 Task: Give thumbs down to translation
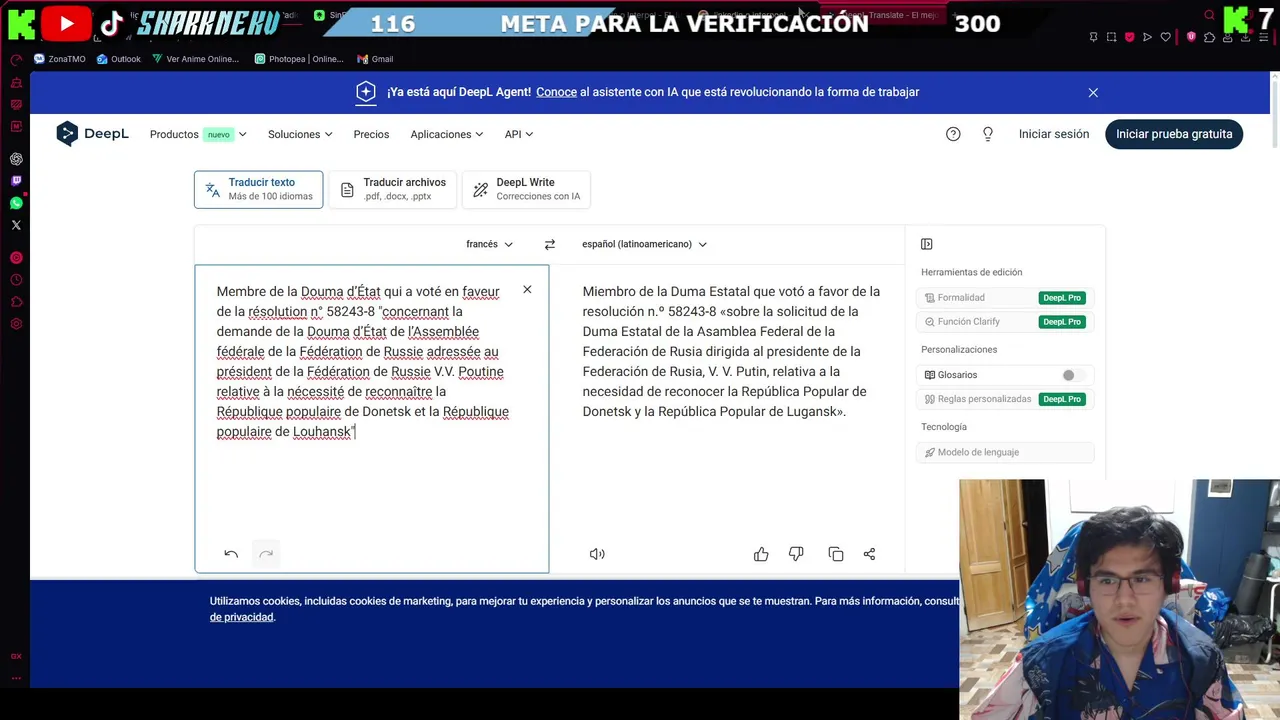tap(796, 554)
